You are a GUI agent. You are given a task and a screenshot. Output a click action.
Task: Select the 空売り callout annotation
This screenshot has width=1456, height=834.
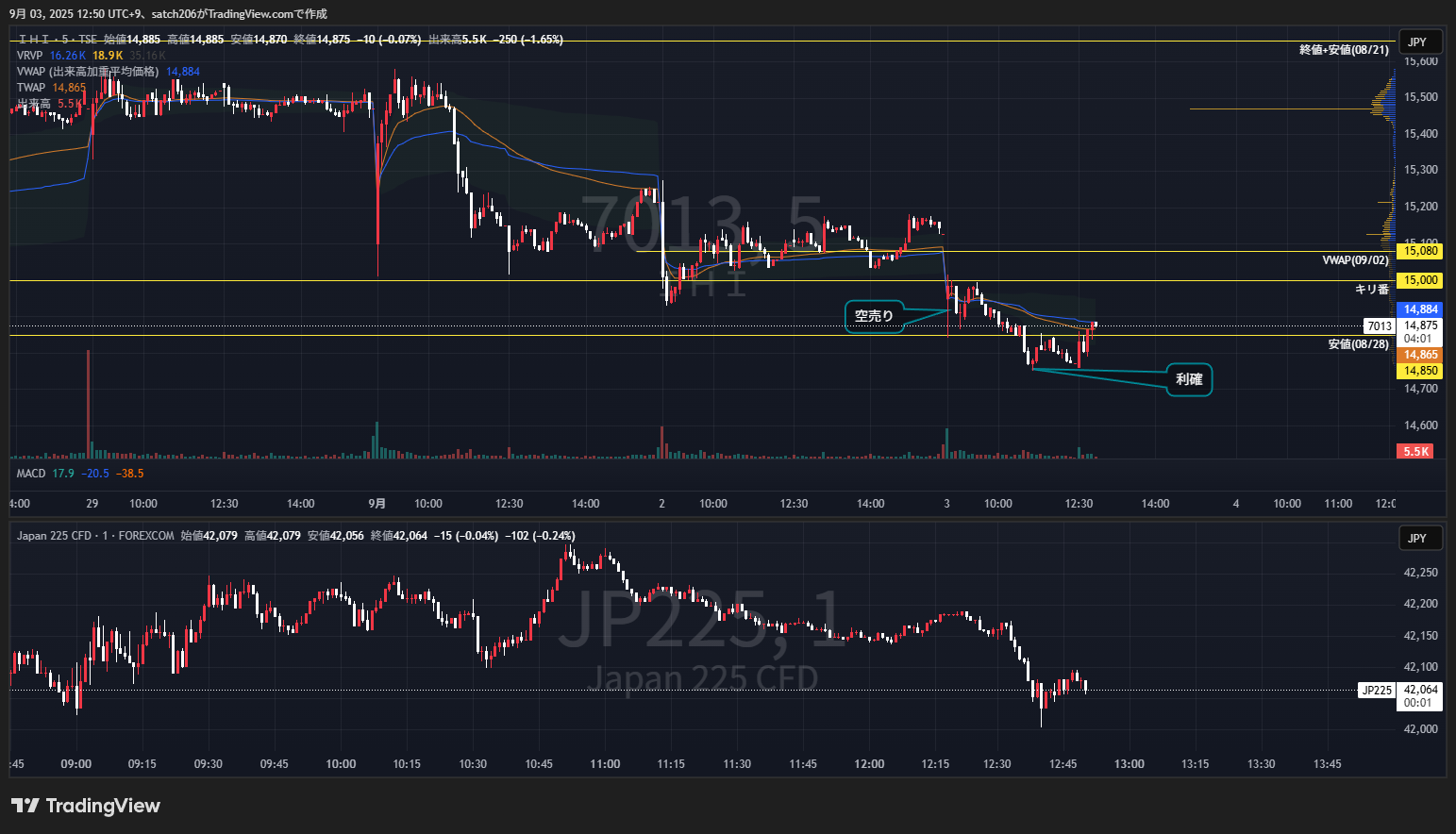[x=874, y=316]
